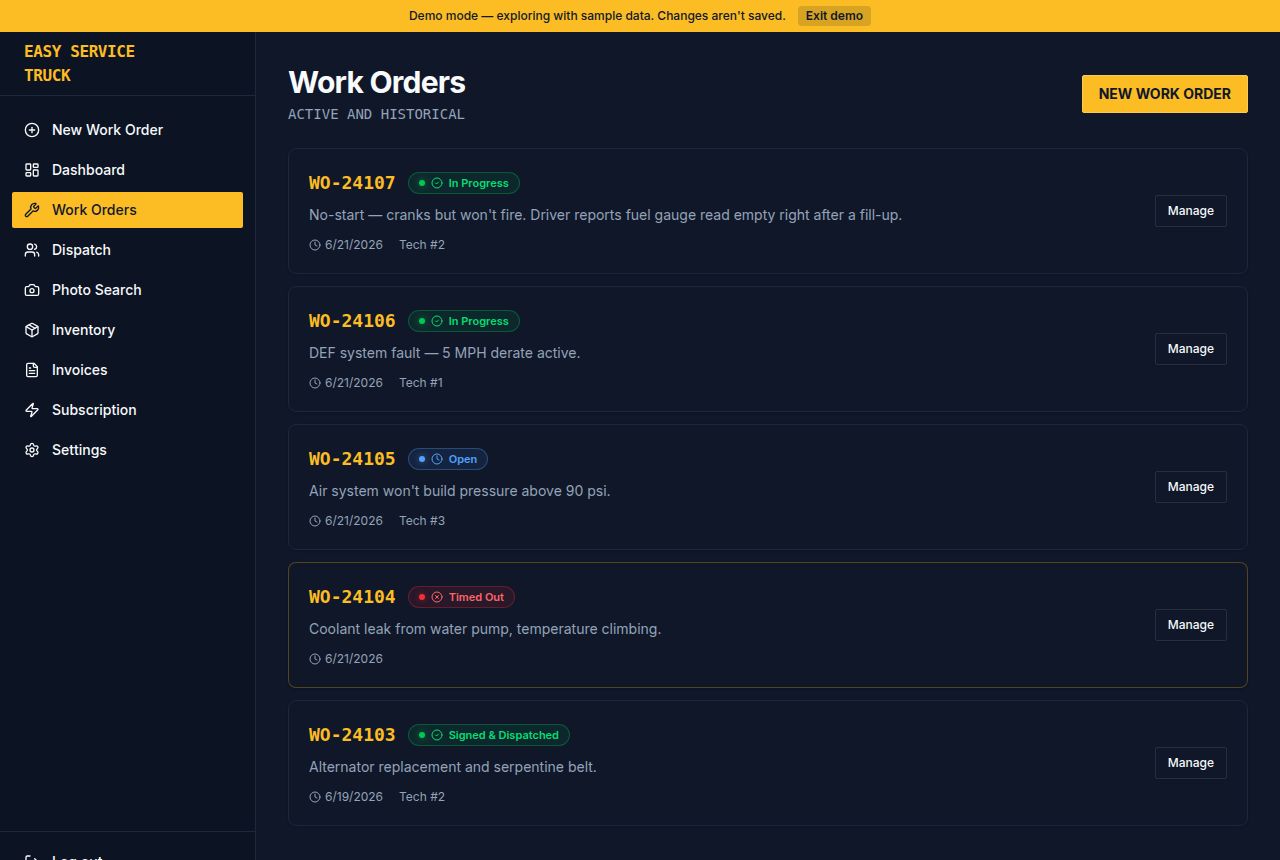Click the Settings gear icon
Screen dimensions: 1280x860
(x=32, y=450)
